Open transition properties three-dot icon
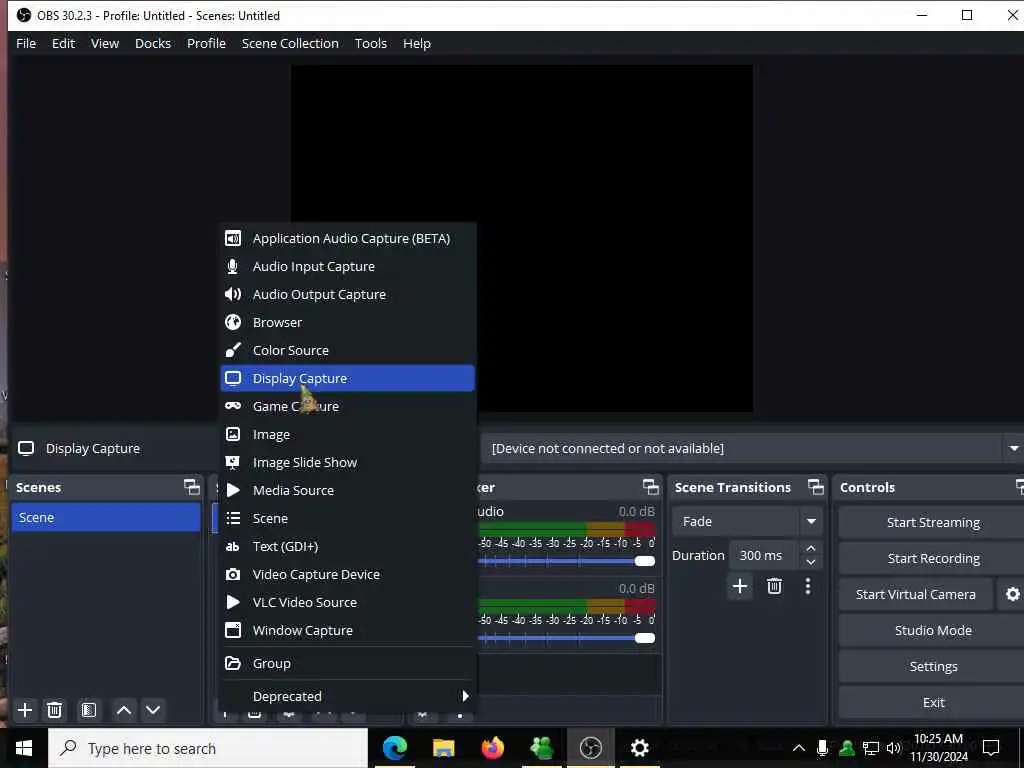 click(x=808, y=586)
